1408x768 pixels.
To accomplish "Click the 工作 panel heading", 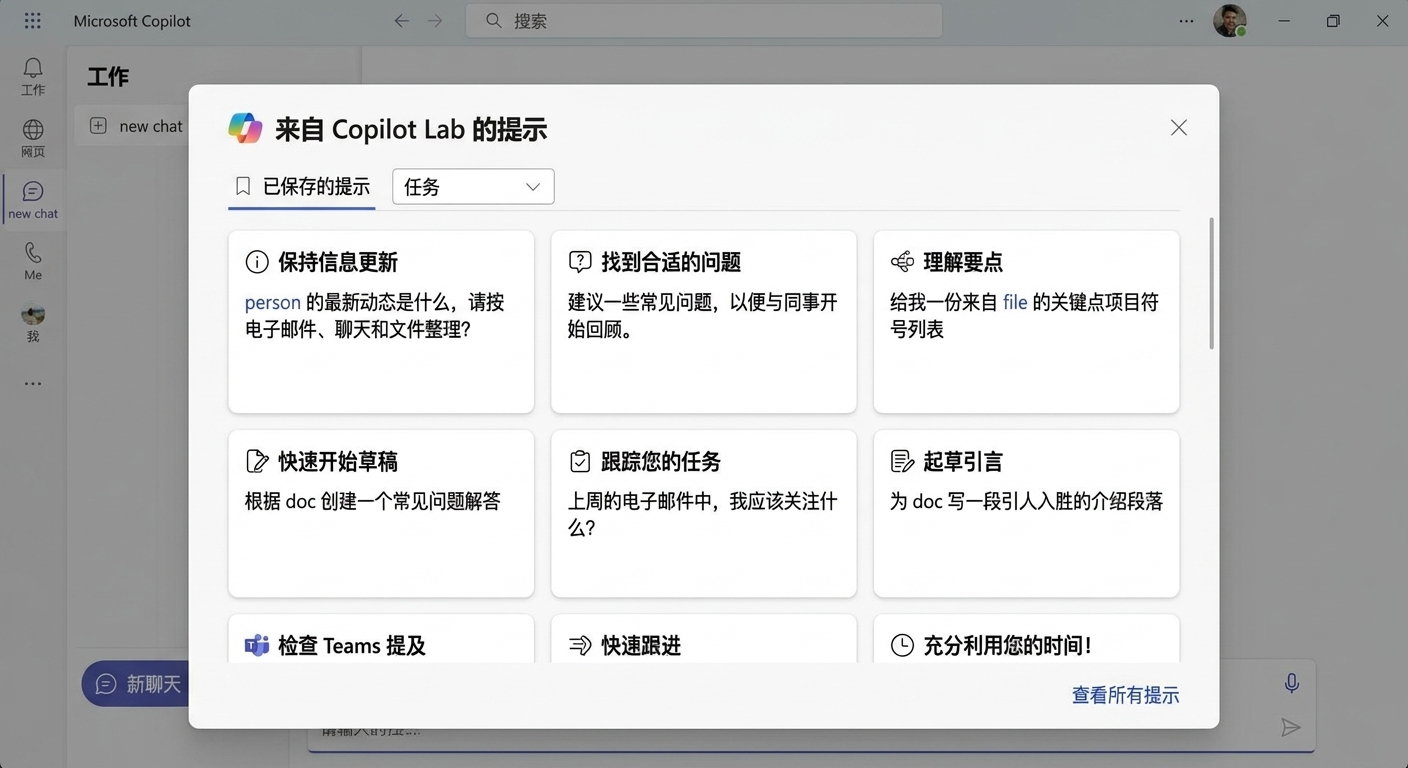I will (x=108, y=76).
